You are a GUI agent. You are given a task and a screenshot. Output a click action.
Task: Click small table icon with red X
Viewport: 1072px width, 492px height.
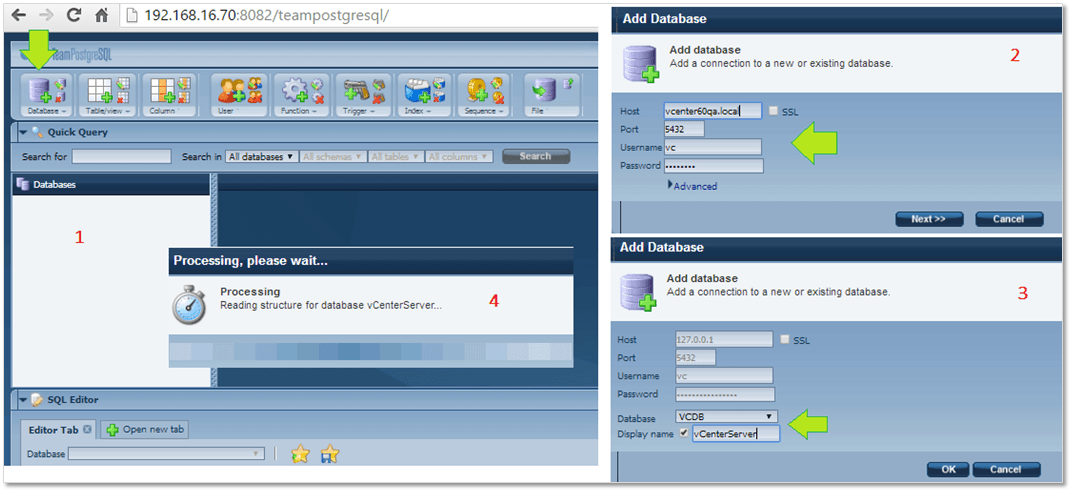tap(122, 97)
